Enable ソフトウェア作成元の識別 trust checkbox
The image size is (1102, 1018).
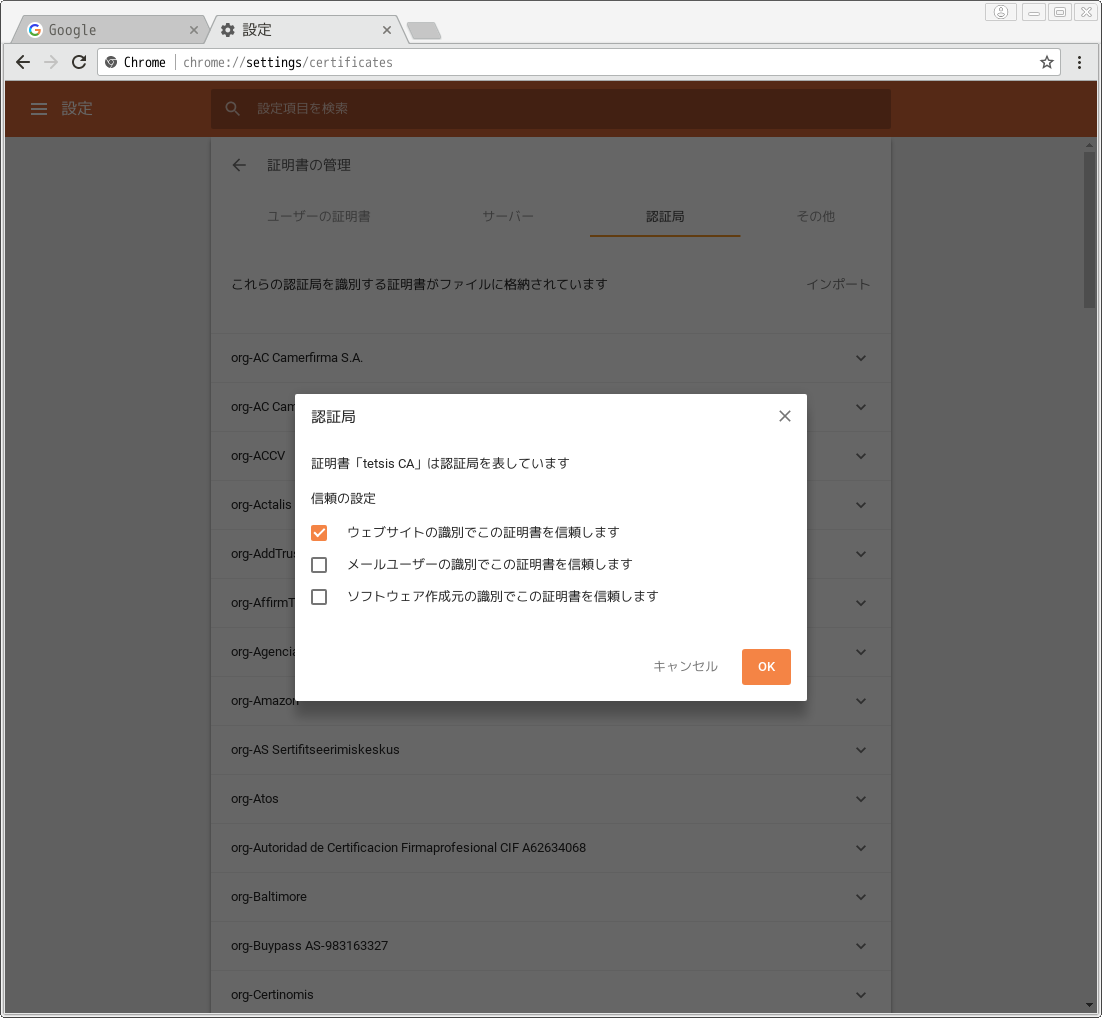coord(319,597)
